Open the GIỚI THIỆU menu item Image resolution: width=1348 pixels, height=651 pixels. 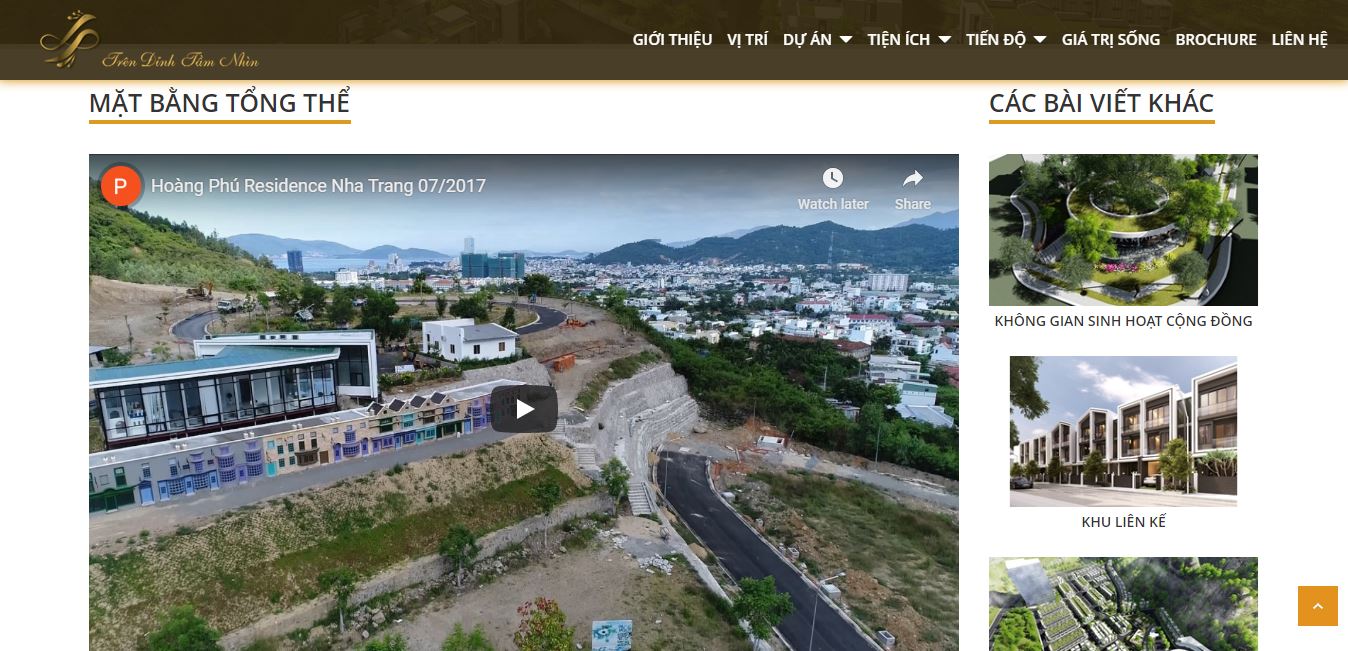[672, 39]
